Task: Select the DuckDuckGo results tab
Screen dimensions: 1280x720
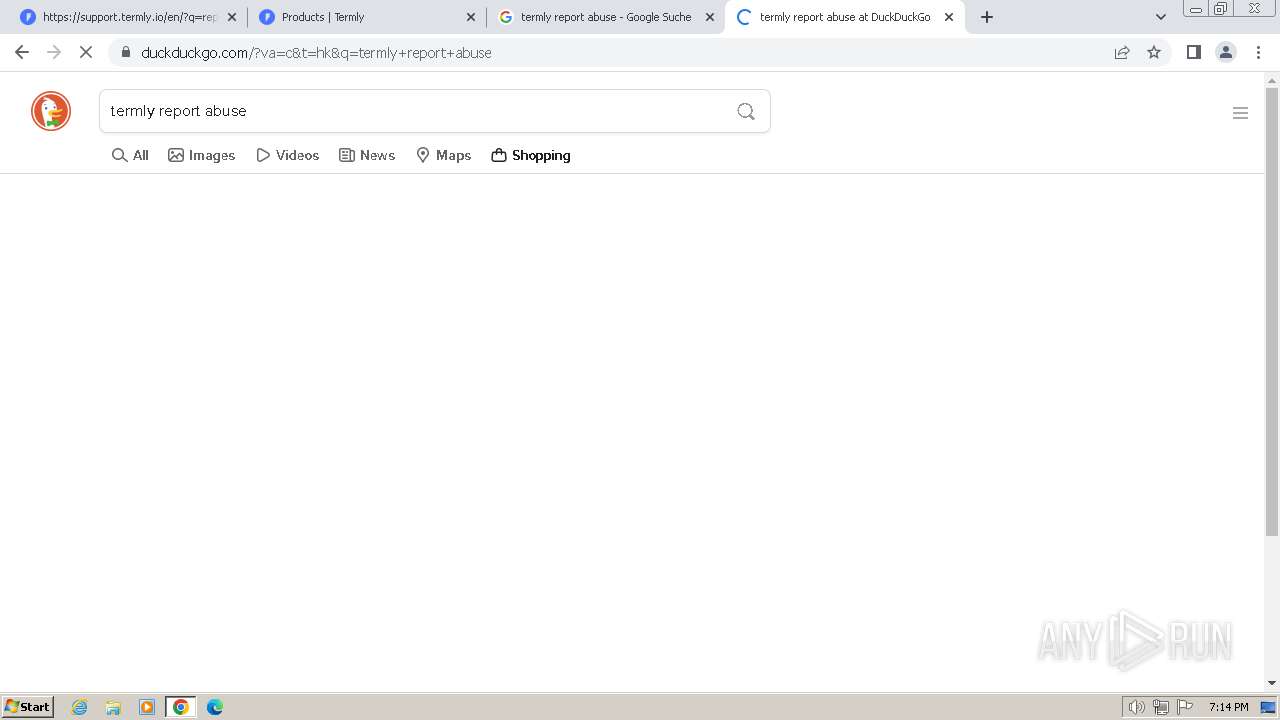Action: click(845, 17)
